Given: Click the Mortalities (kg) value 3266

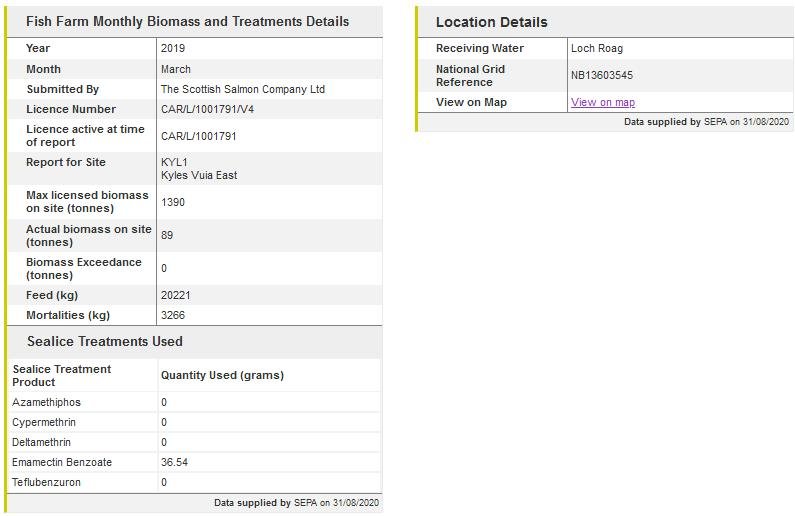Looking at the screenshot, I should tap(172, 315).
